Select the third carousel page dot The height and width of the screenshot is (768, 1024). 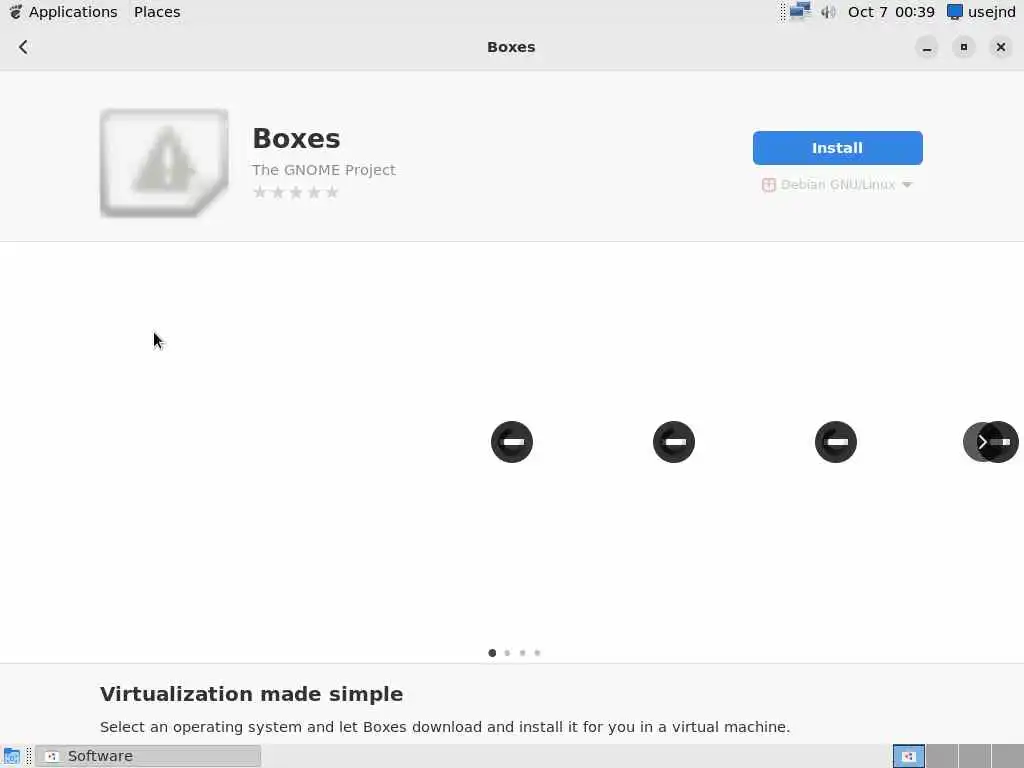point(522,652)
